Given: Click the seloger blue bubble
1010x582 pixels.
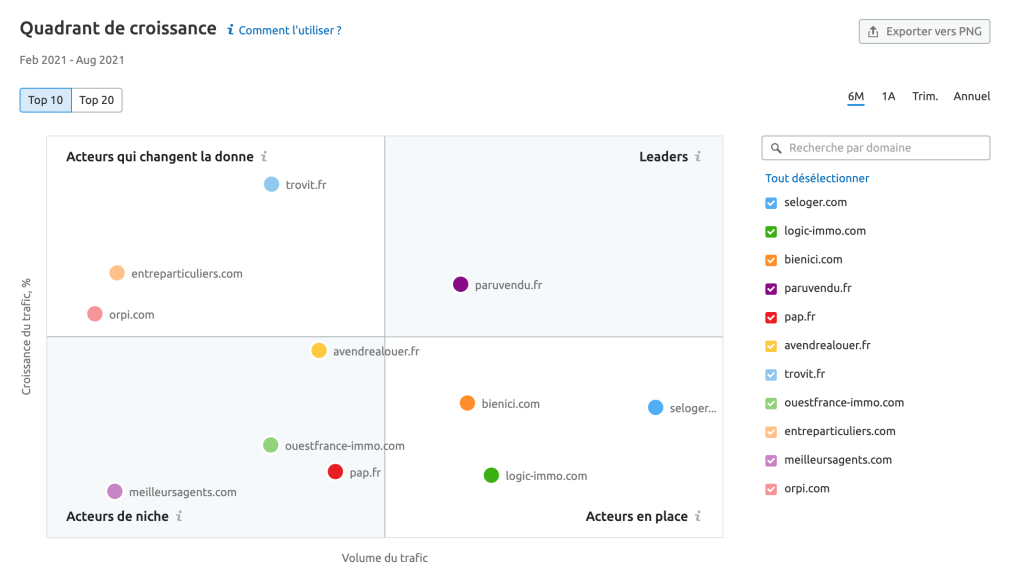Looking at the screenshot, I should tap(656, 408).
